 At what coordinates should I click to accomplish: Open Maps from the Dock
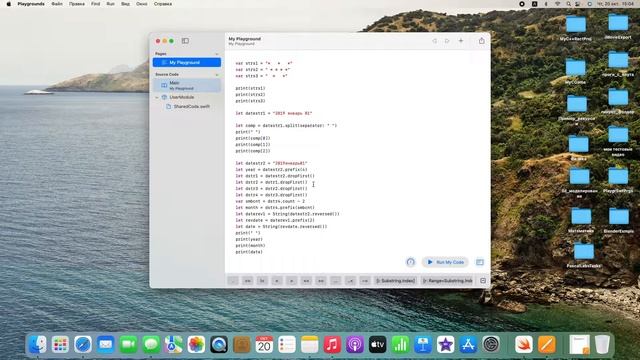pos(173,345)
